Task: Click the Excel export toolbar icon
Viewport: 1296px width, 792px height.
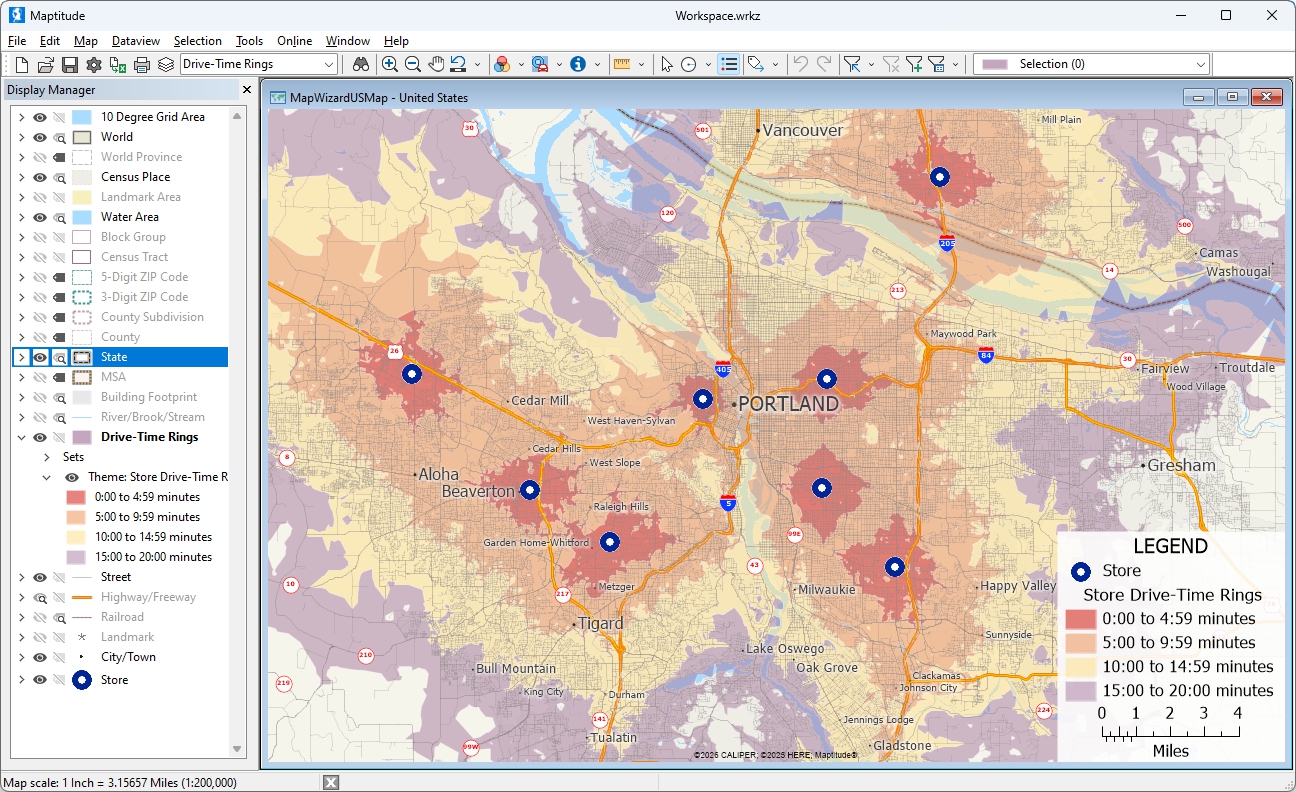Action: 118,64
